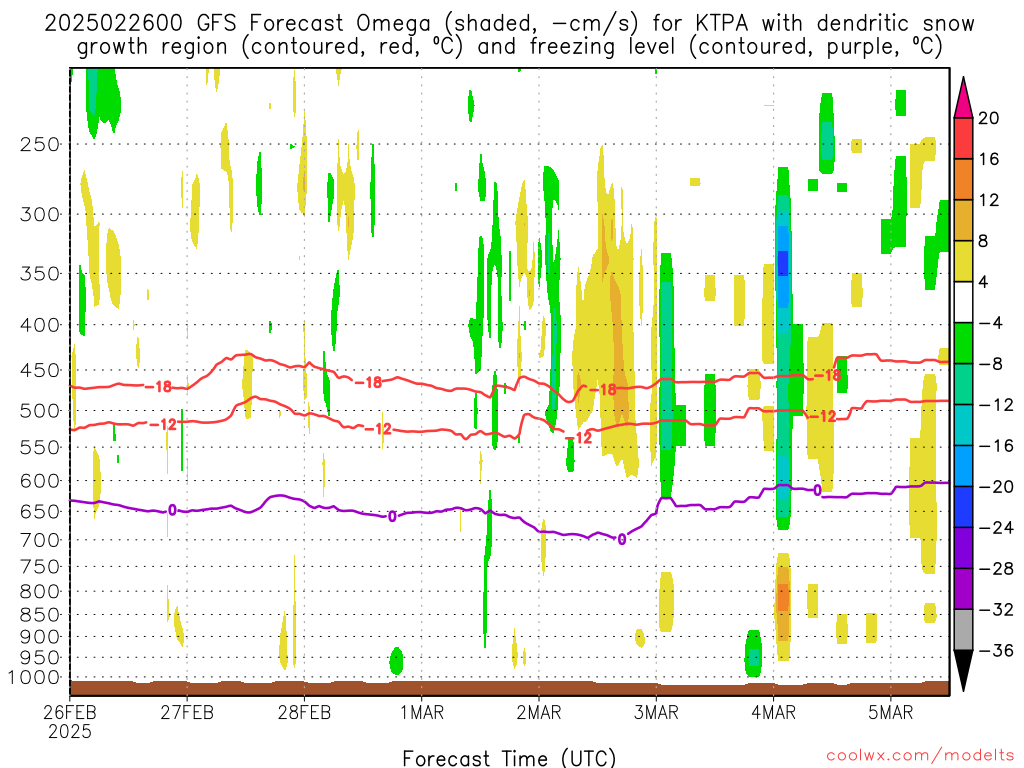Click the 700 pressure level label
The width and height of the screenshot is (1024, 768).
[x=40, y=540]
